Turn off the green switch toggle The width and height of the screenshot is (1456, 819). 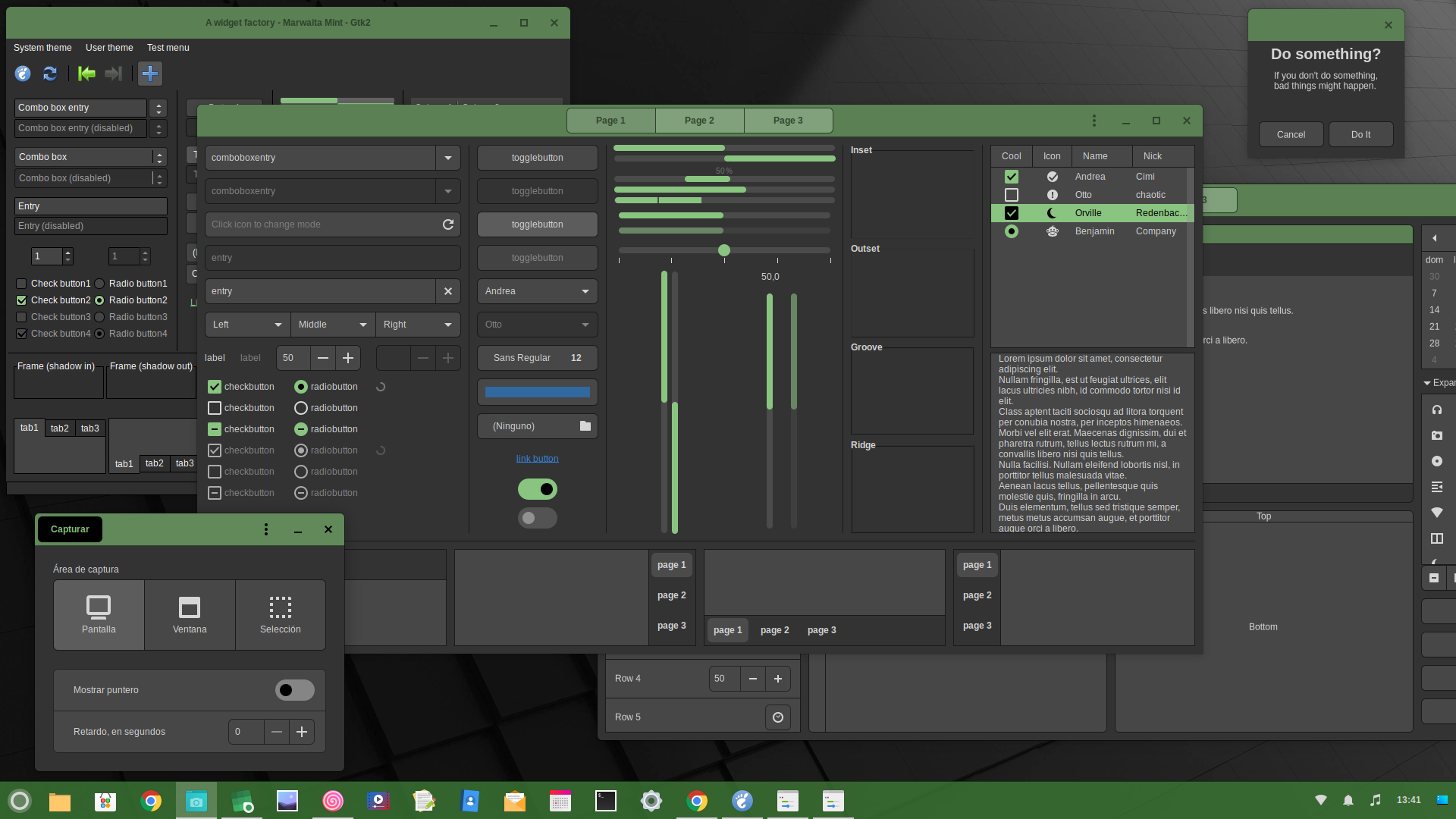pos(537,489)
